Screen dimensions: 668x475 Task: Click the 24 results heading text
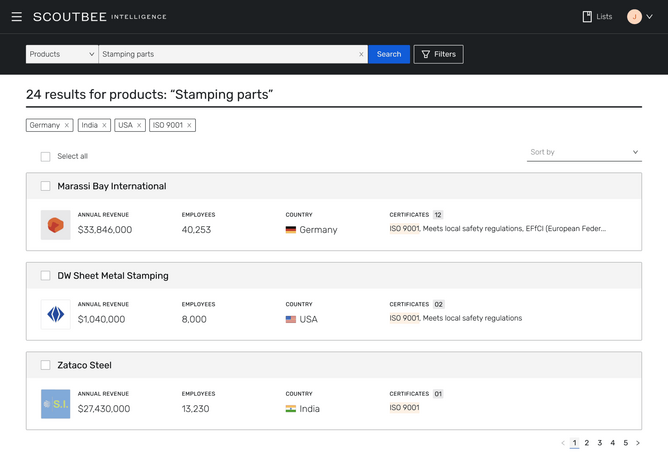point(150,94)
